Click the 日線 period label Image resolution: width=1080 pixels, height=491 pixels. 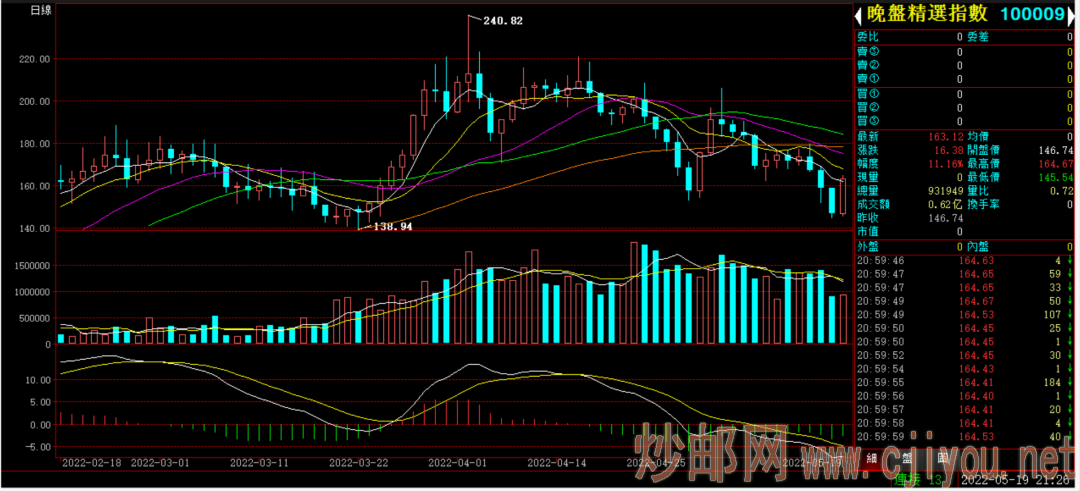41,11
